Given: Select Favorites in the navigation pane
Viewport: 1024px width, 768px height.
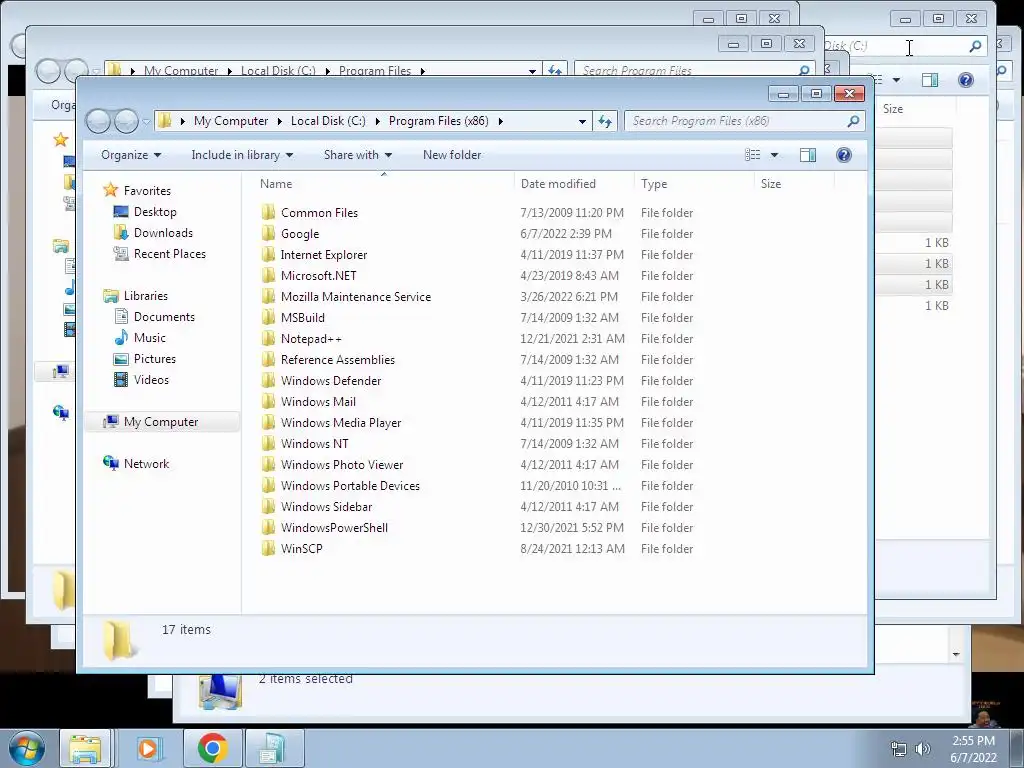Looking at the screenshot, I should (147, 191).
